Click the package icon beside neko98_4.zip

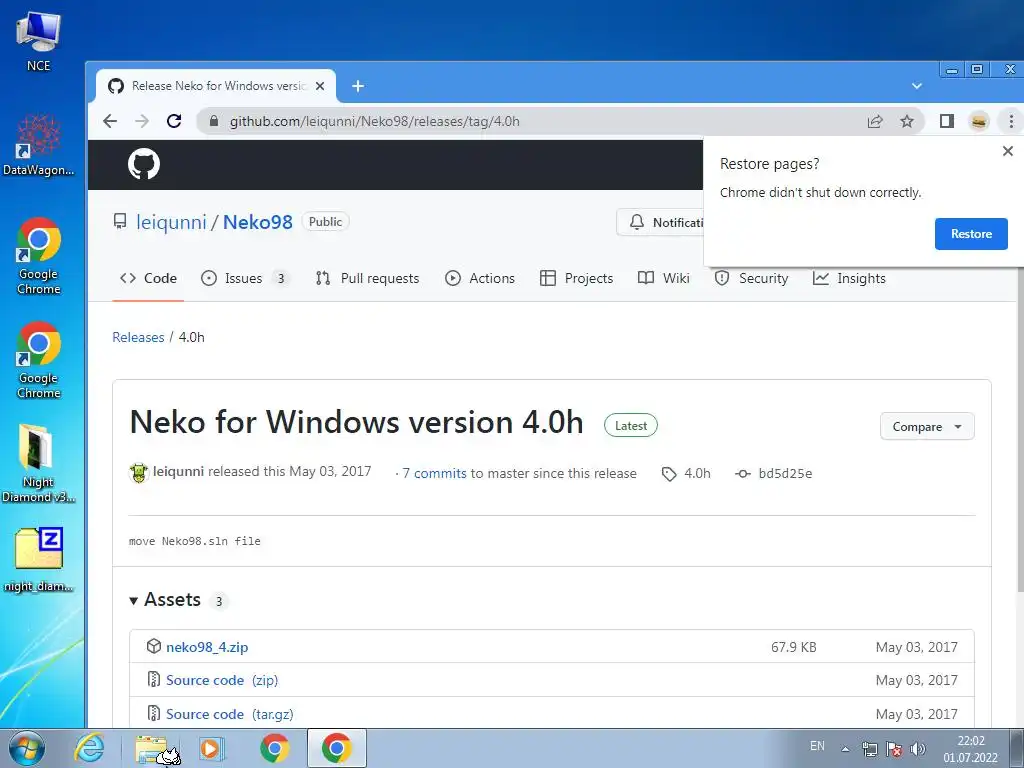153,647
